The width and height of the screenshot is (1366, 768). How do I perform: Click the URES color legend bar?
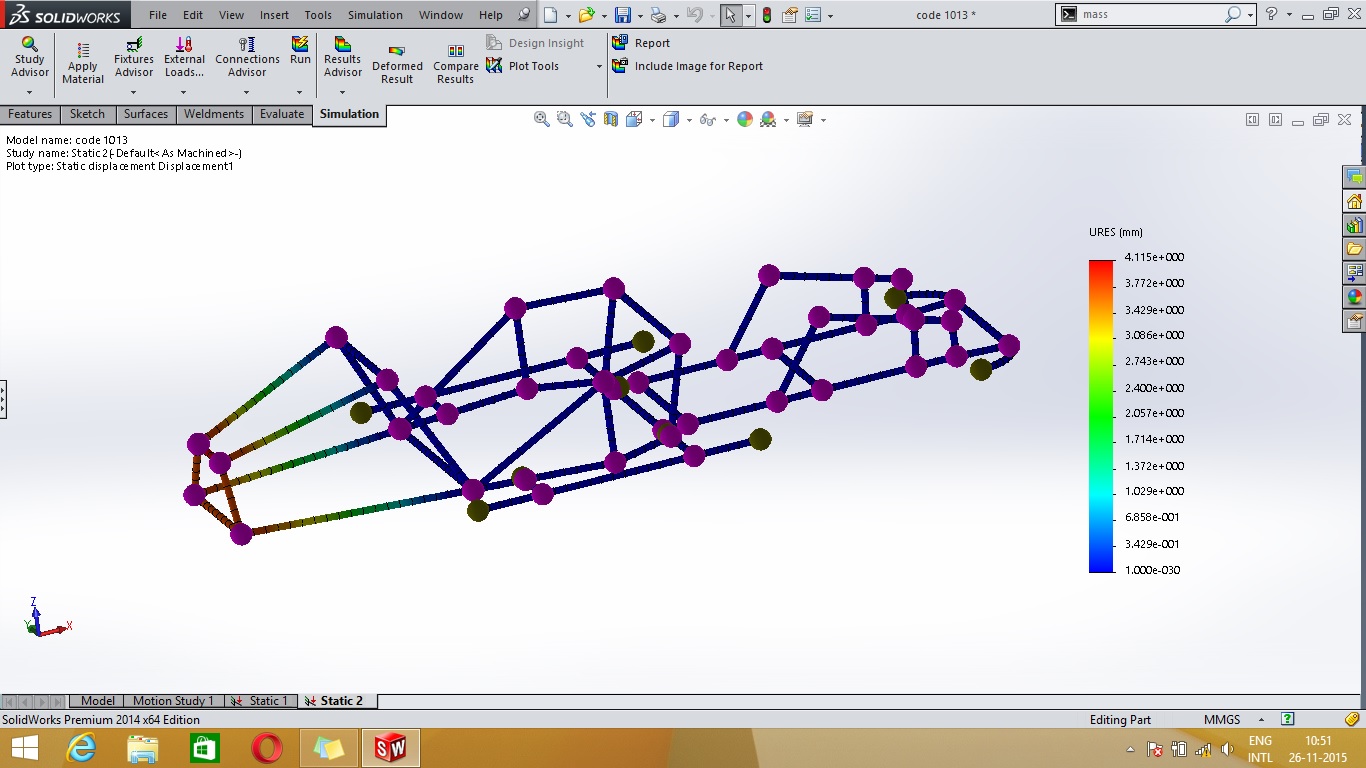point(1100,415)
